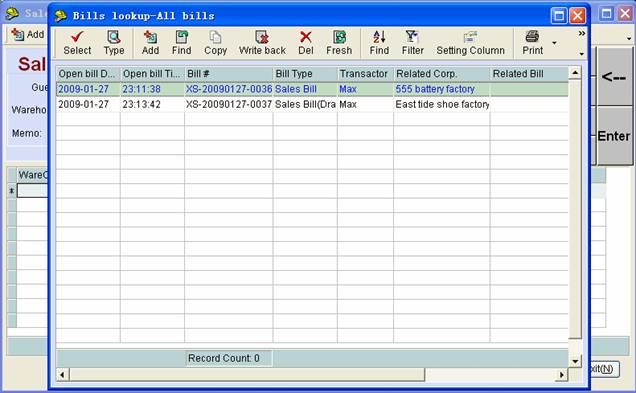Click the vertical scrollbar down arrow
The height and width of the screenshot is (393, 636).
[575, 361]
